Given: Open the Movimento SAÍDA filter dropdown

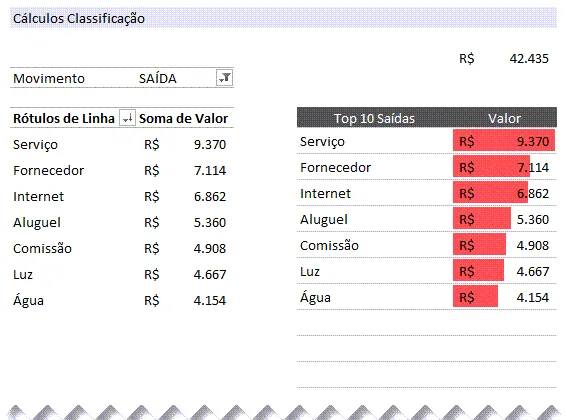Looking at the screenshot, I should [224, 77].
